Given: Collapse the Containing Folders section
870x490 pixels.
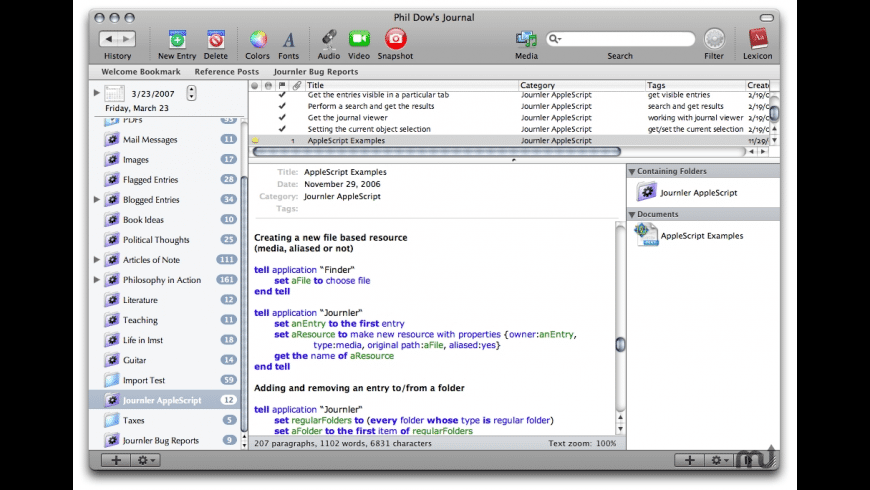Looking at the screenshot, I should pos(631,171).
